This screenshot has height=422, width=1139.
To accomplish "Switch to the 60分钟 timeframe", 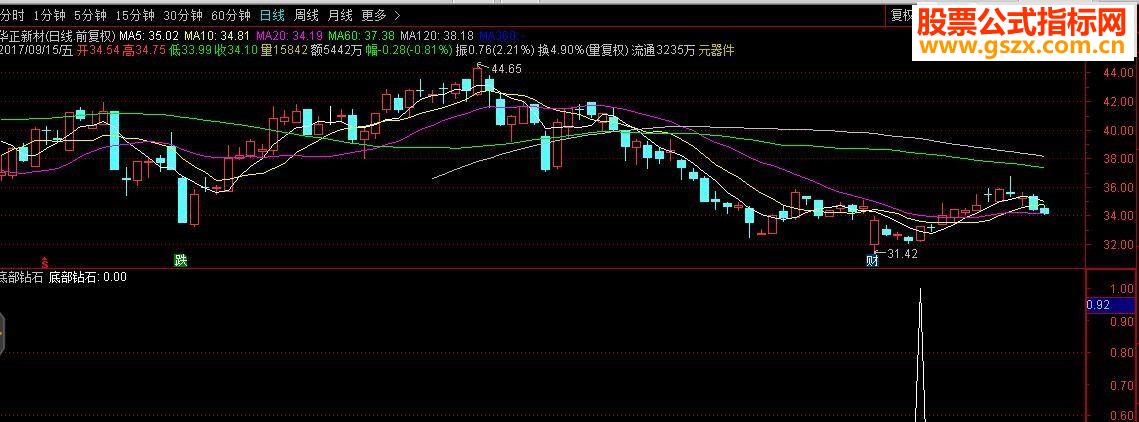I will click(x=231, y=15).
